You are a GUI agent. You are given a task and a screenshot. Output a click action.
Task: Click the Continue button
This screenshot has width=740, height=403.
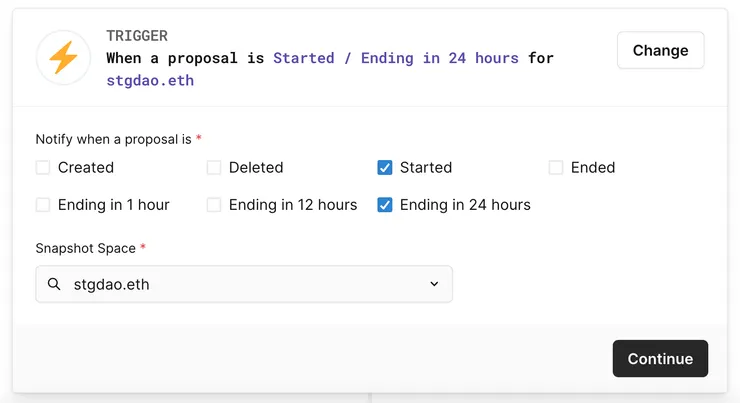click(x=660, y=359)
